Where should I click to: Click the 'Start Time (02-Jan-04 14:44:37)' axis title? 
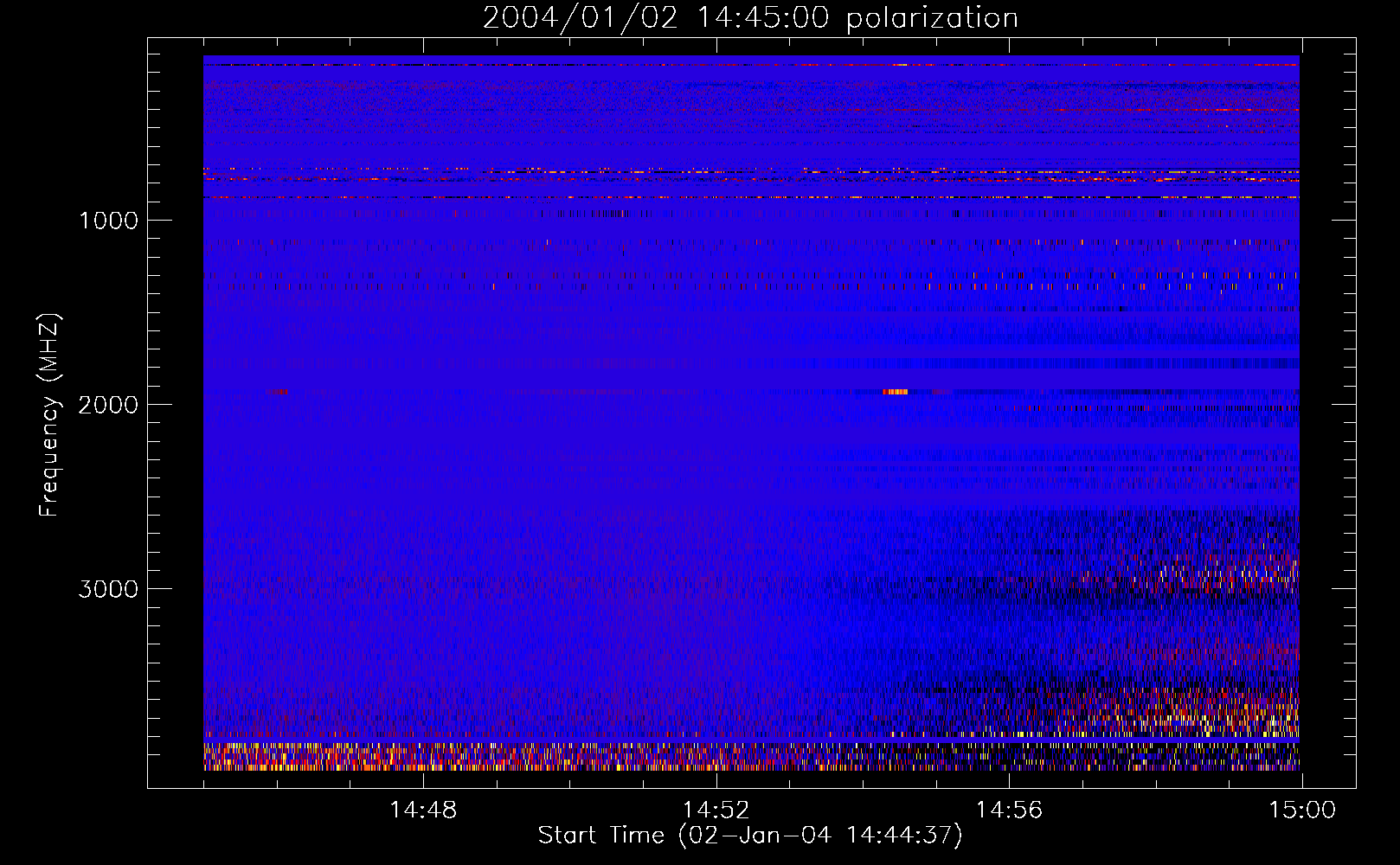[x=750, y=836]
